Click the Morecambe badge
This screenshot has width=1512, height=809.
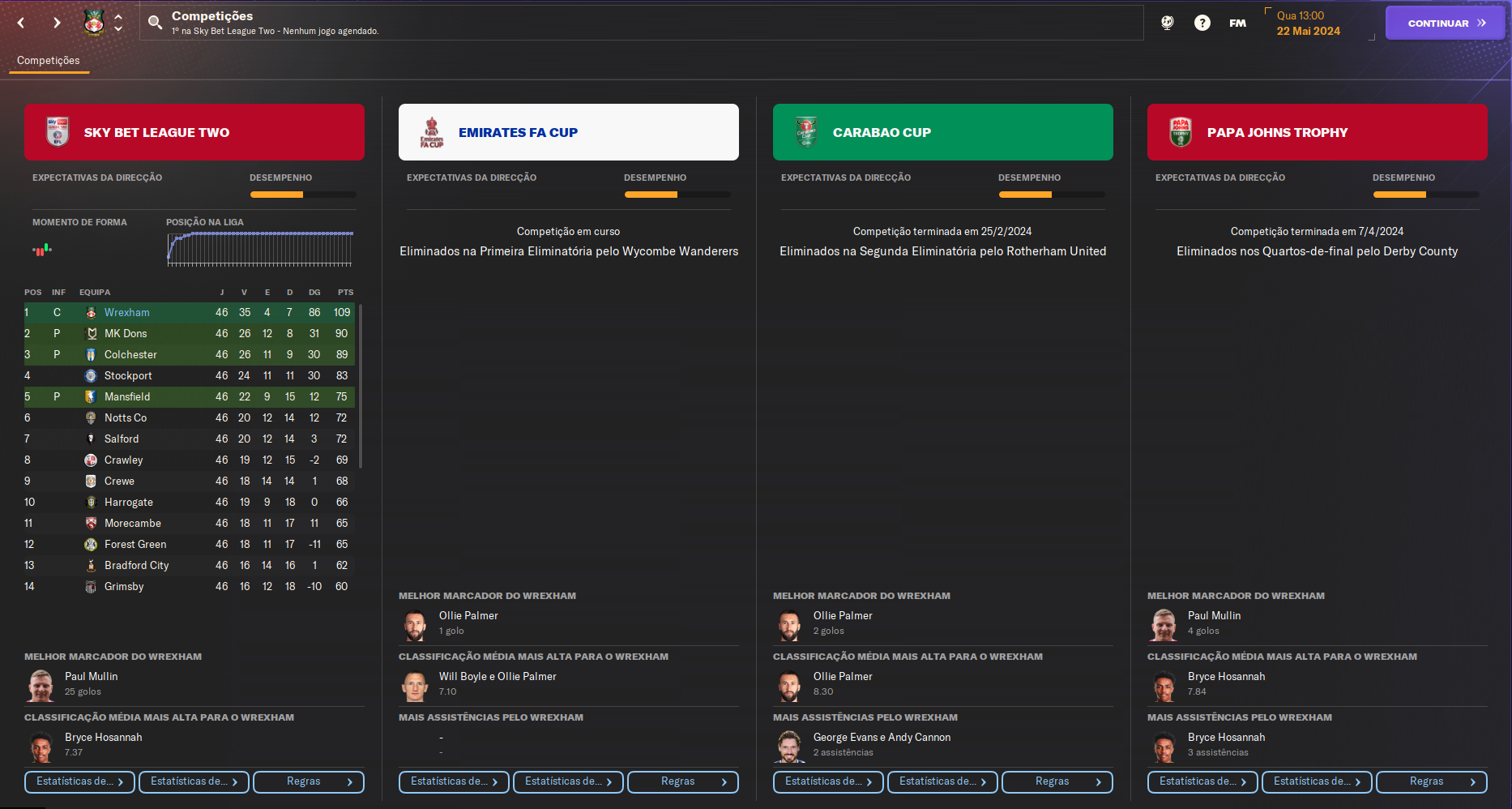(x=91, y=524)
